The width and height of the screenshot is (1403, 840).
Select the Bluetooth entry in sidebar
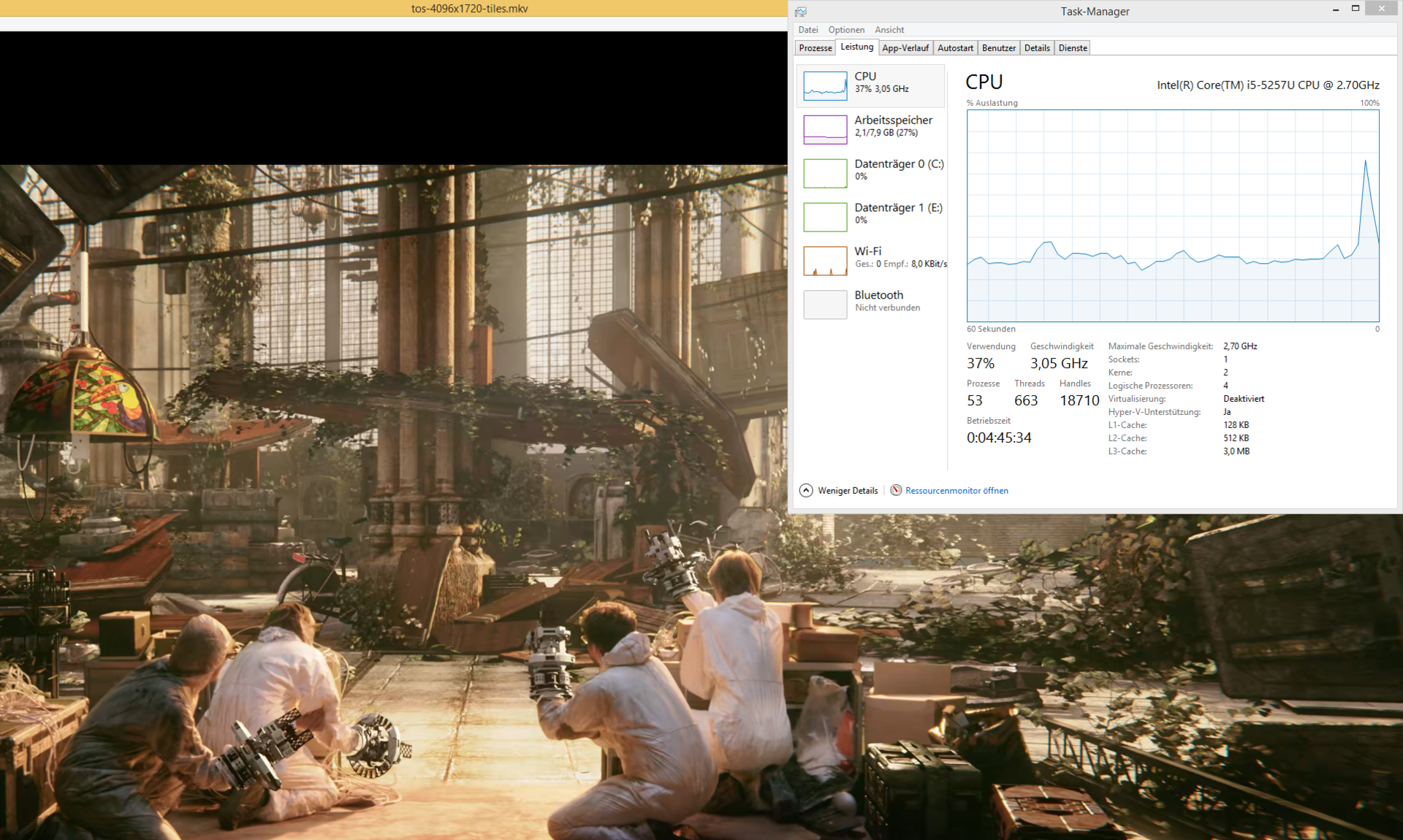point(878,295)
